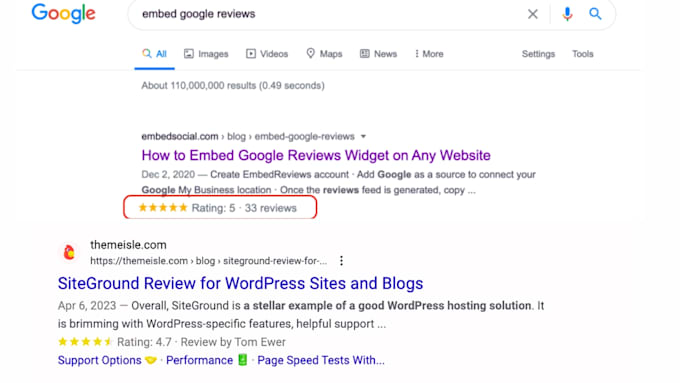Image resolution: width=680 pixels, height=383 pixels.
Task: Start voice search with microphone icon
Action: pos(567,14)
